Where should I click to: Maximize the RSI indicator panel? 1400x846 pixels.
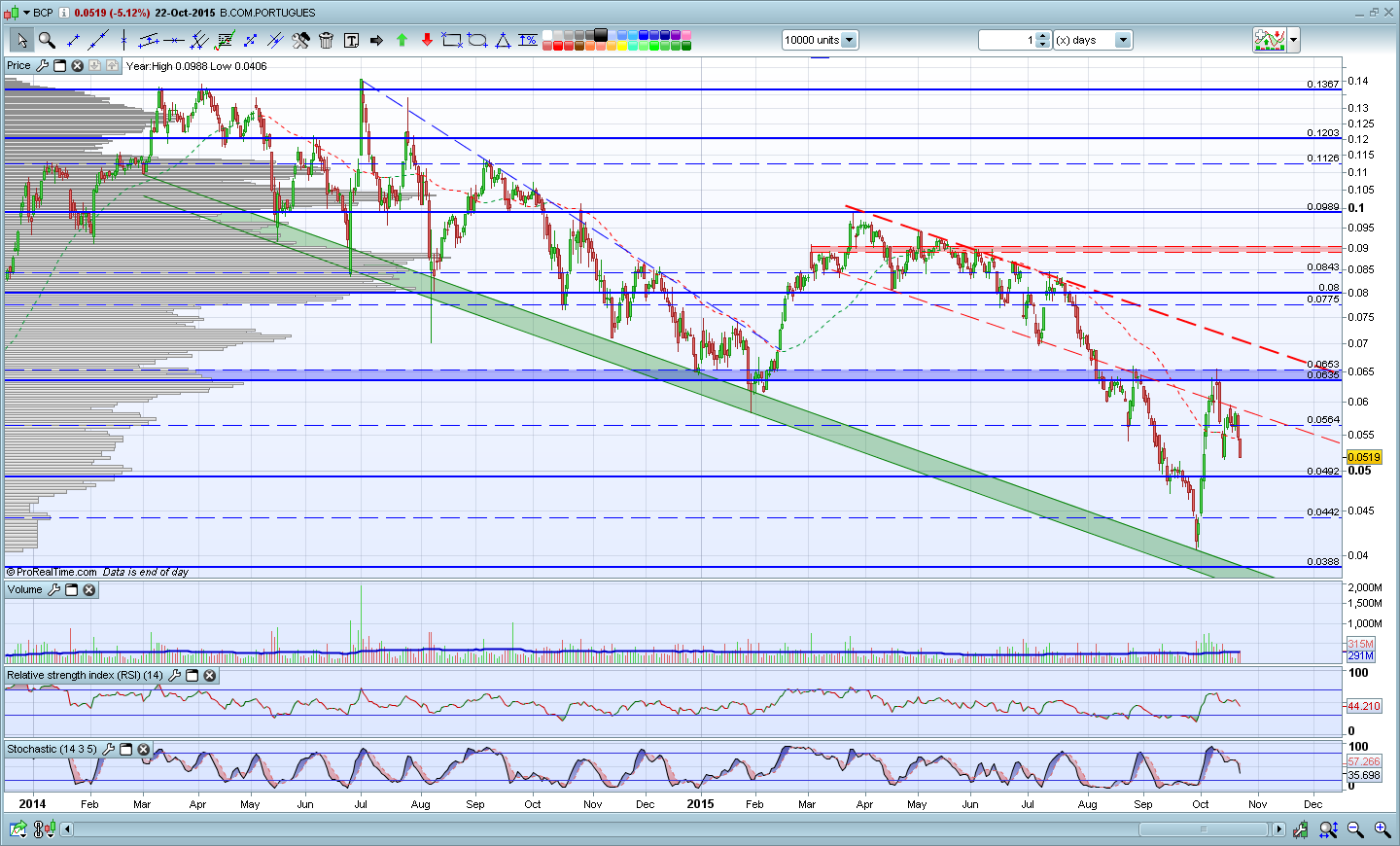click(x=192, y=676)
